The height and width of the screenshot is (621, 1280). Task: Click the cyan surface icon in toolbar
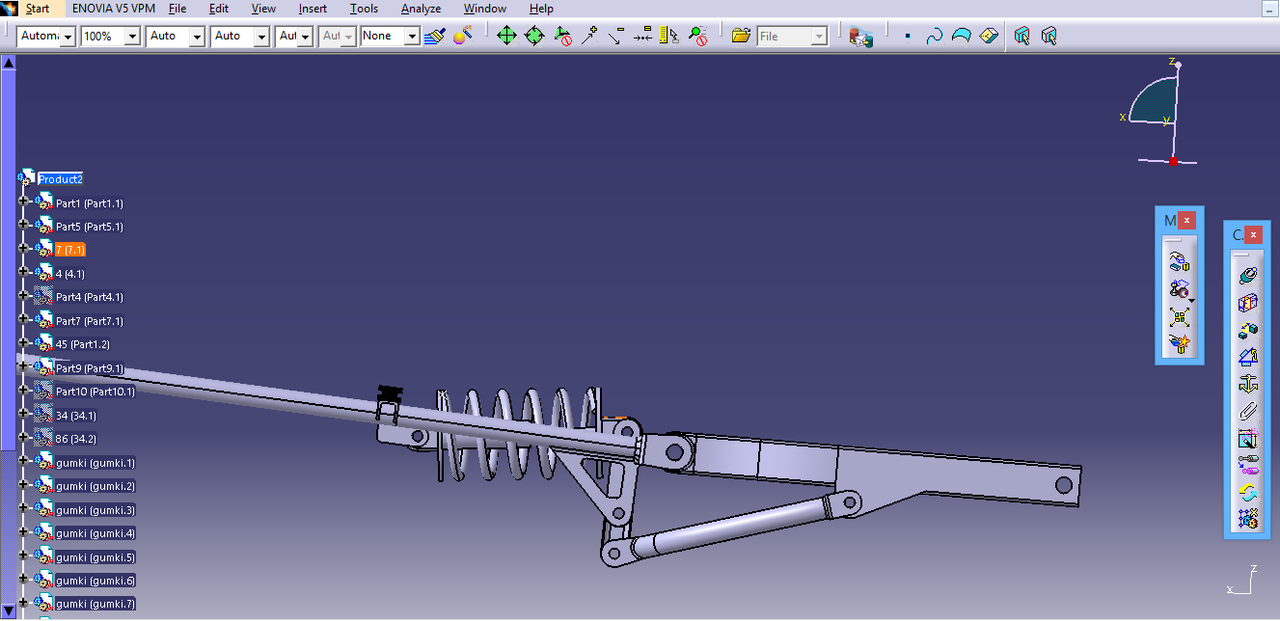click(x=961, y=36)
